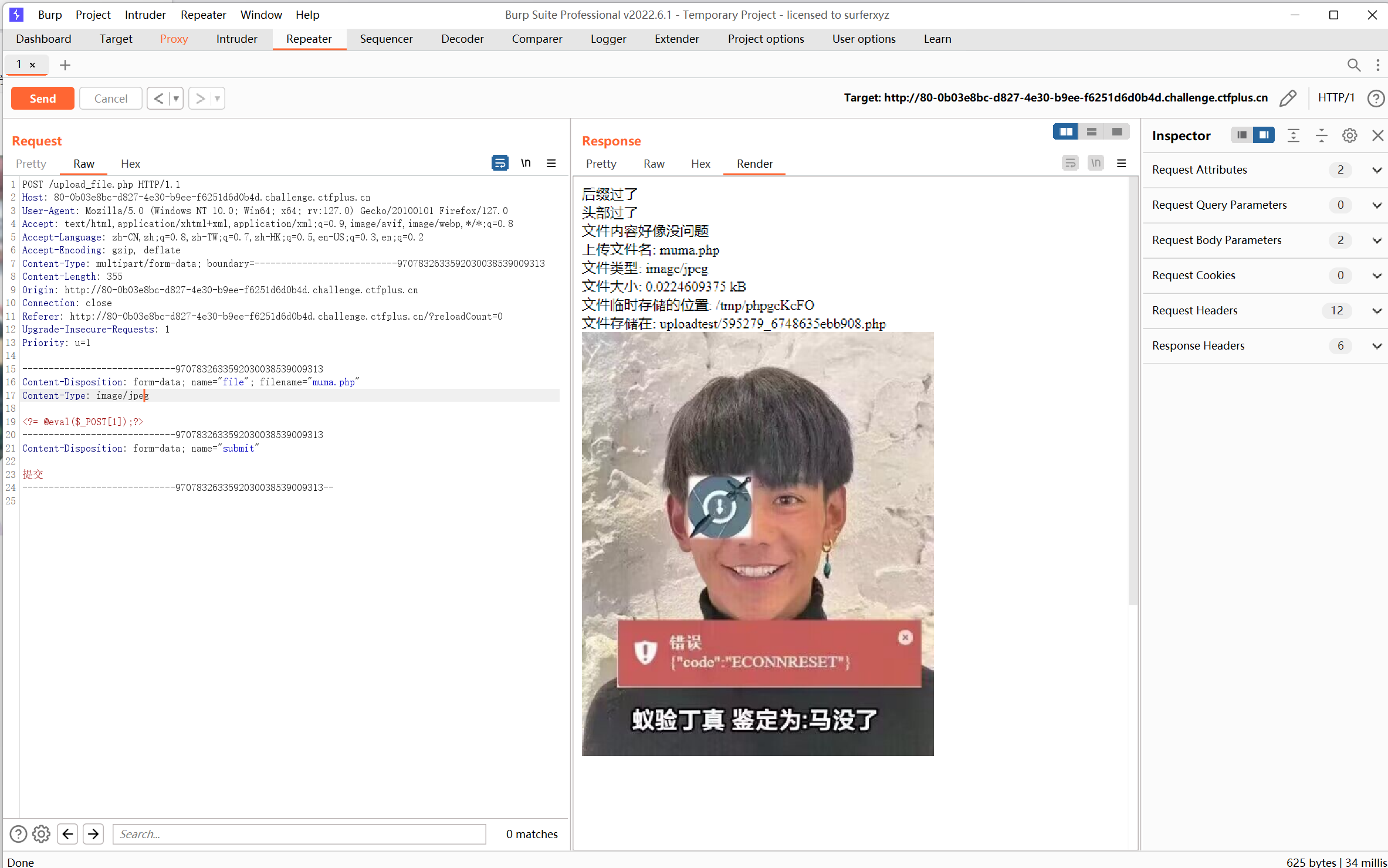Toggle \n display in Response panel
1388x868 pixels.
pos(1095,163)
